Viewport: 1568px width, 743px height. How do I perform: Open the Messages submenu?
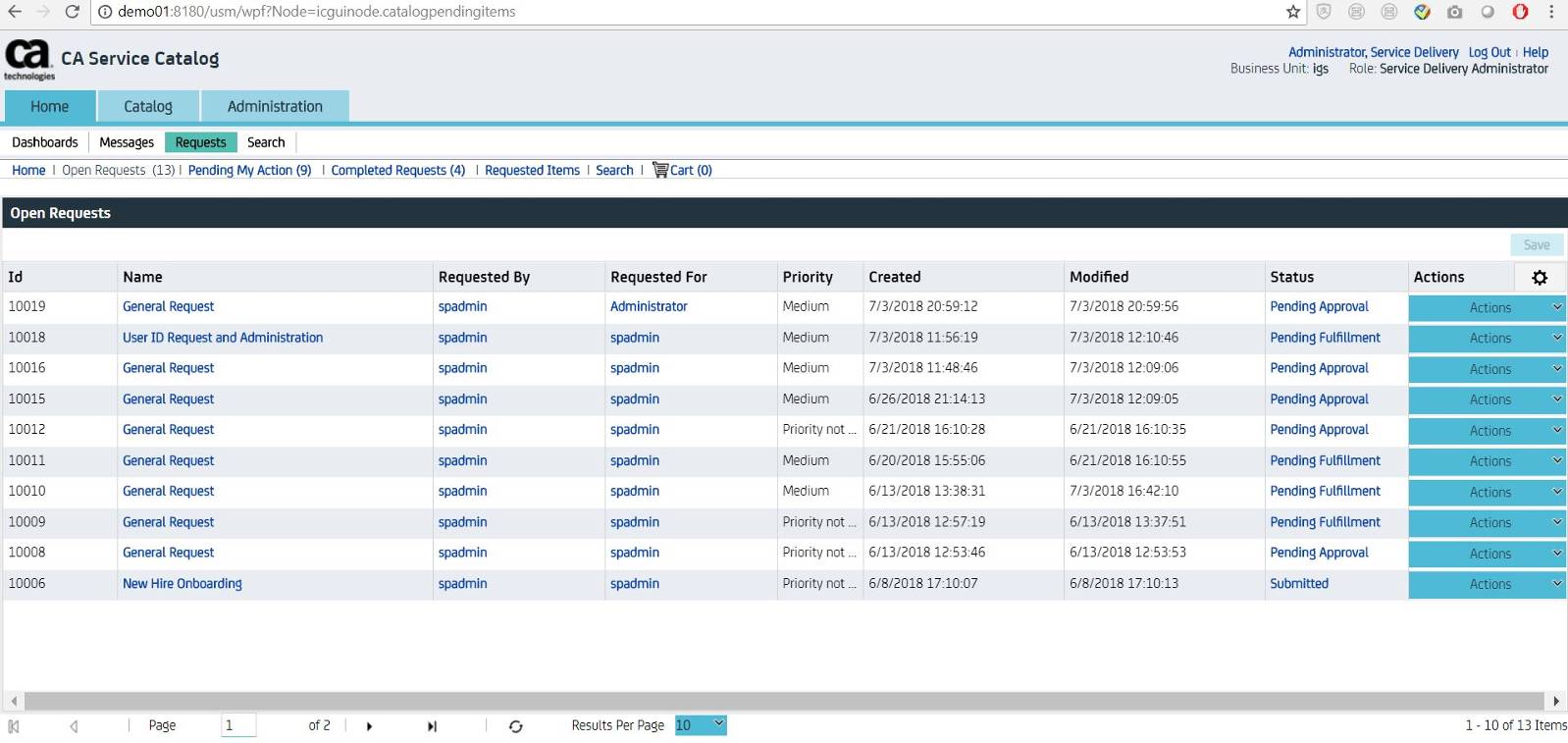coord(127,142)
